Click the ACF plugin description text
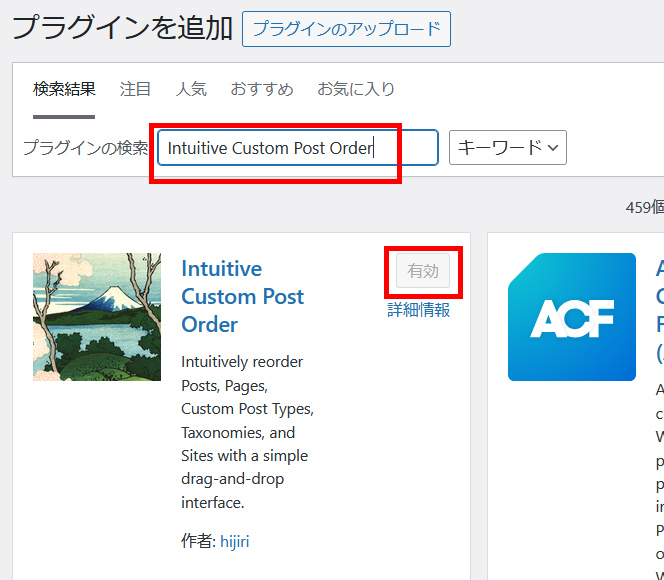The image size is (664, 580). click(659, 470)
